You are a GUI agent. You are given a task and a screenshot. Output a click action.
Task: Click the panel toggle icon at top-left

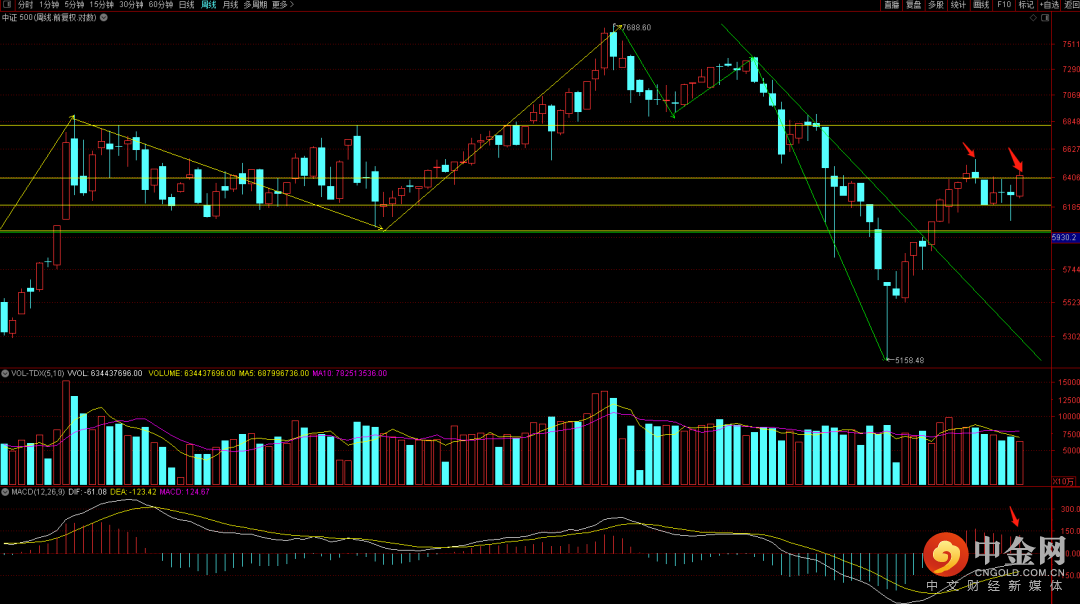coord(6,5)
